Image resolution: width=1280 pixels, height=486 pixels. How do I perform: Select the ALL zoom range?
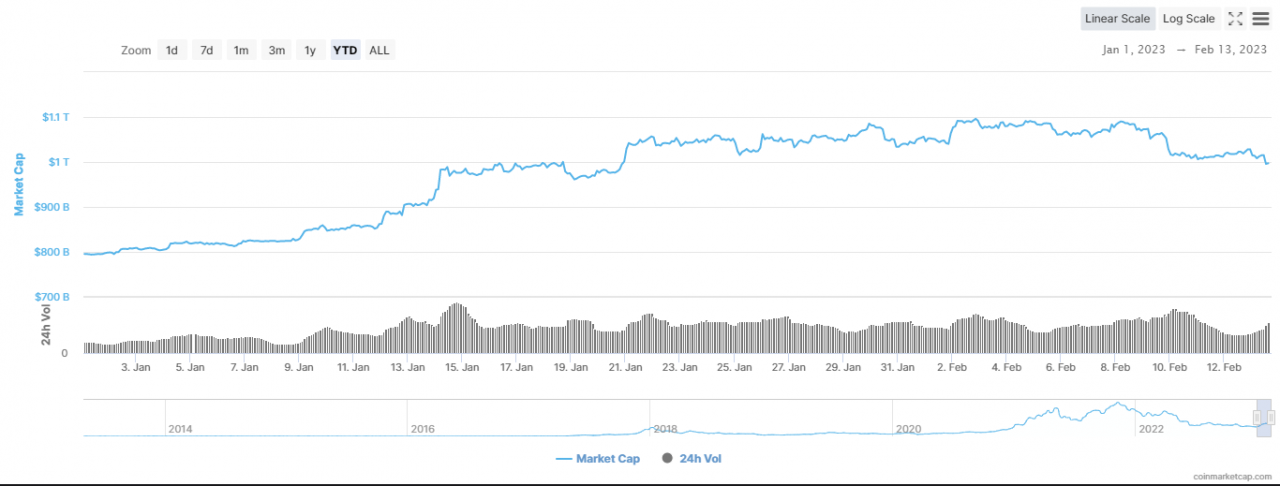point(380,50)
